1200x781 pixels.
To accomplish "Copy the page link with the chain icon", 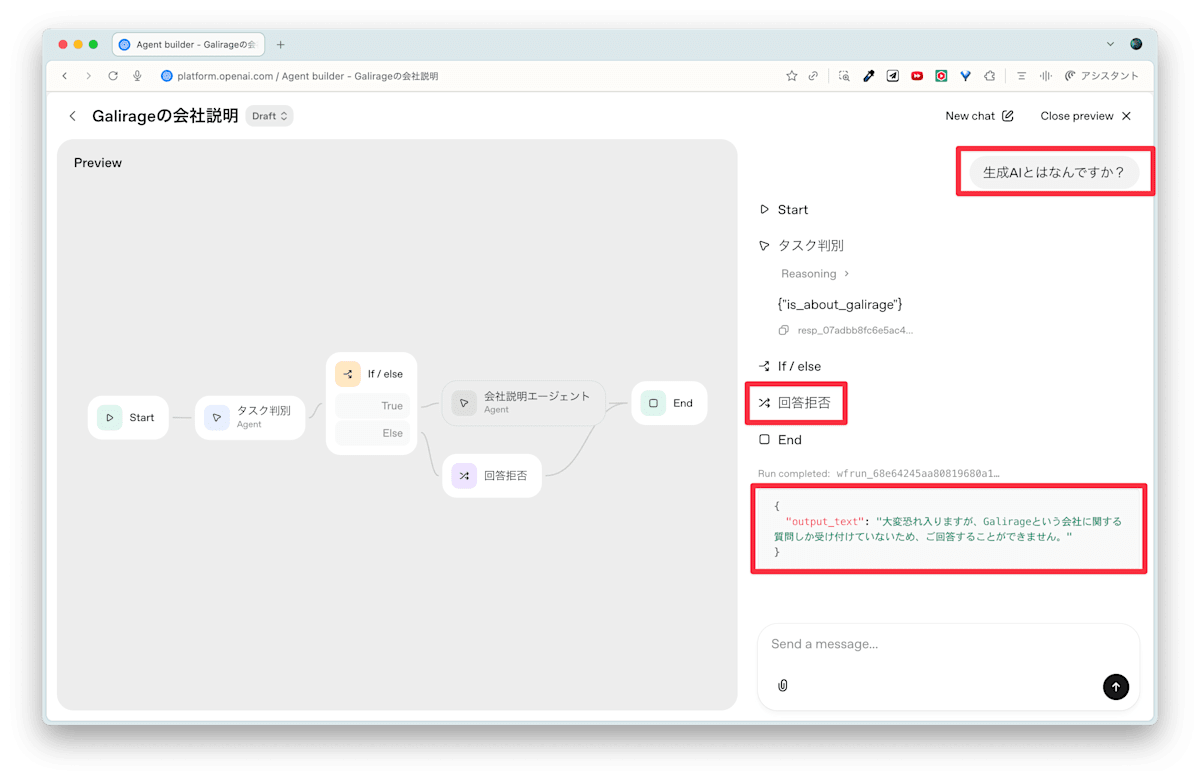I will [x=814, y=76].
